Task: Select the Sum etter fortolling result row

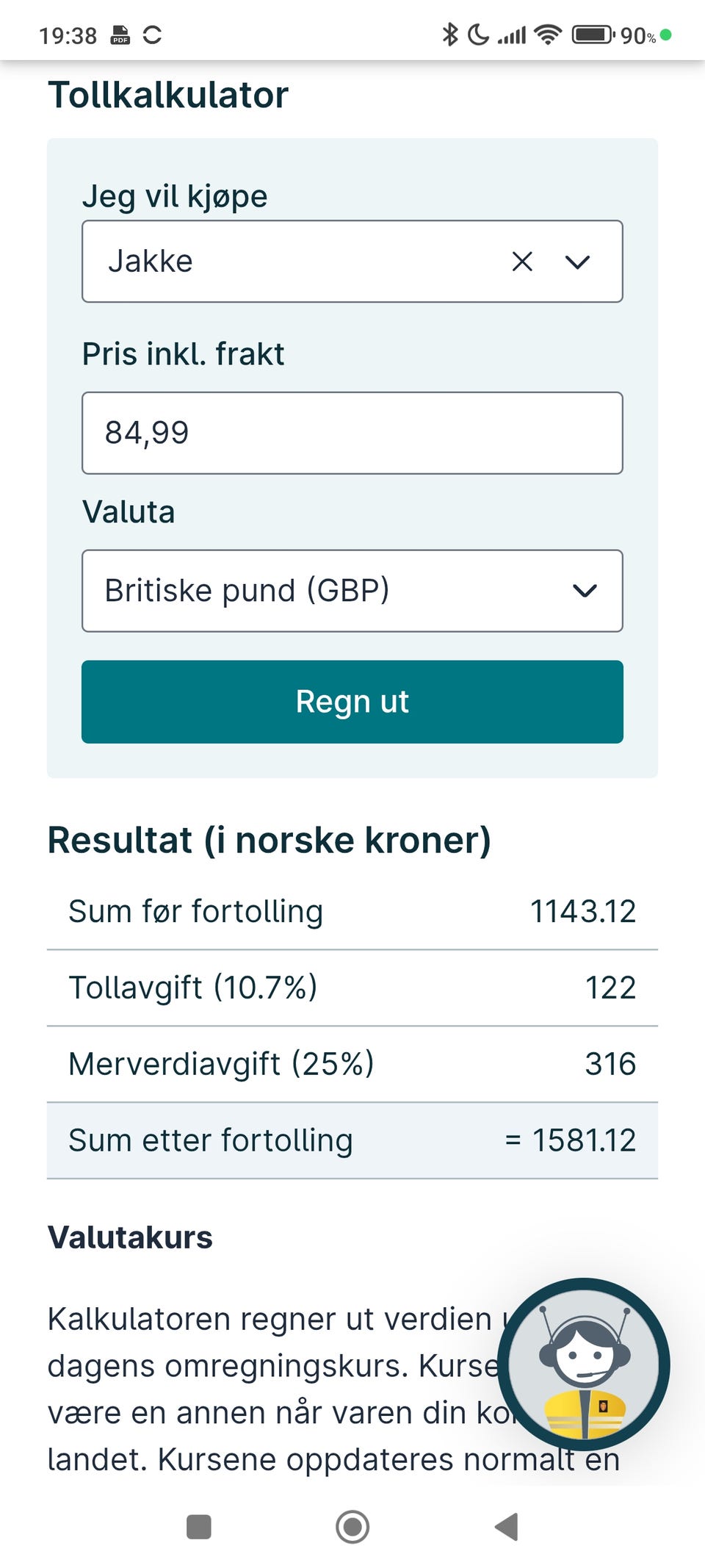Action: click(352, 1140)
